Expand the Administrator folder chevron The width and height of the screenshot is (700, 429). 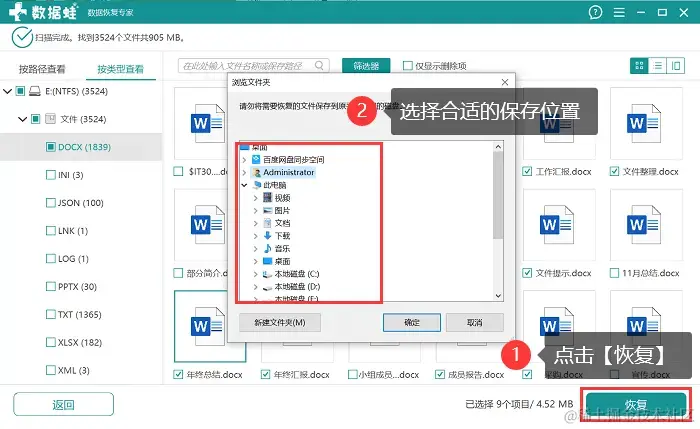[244, 172]
